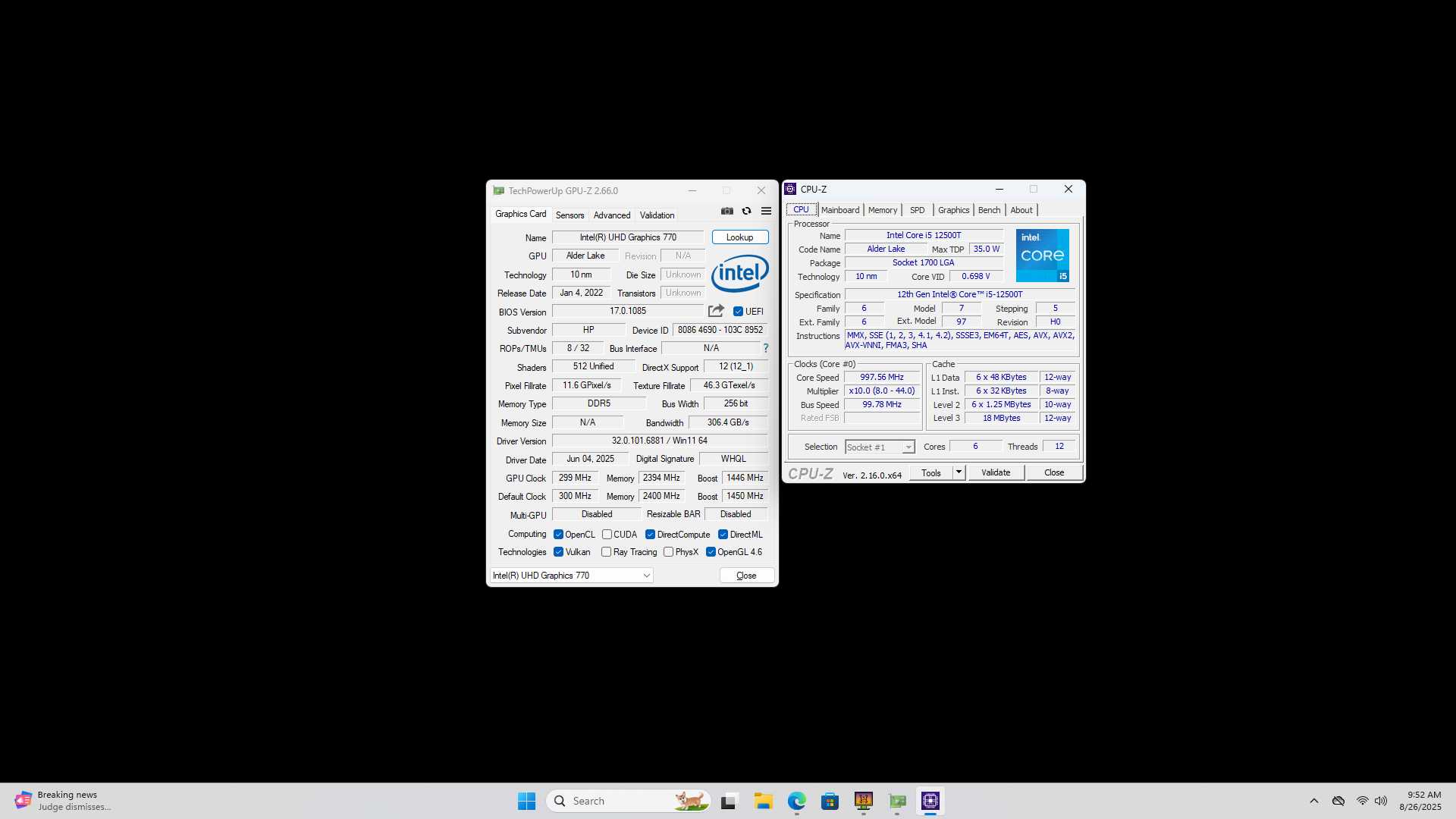Click the Lookup button in GPU-Z
The image size is (1456, 819).
pyautogui.click(x=740, y=237)
